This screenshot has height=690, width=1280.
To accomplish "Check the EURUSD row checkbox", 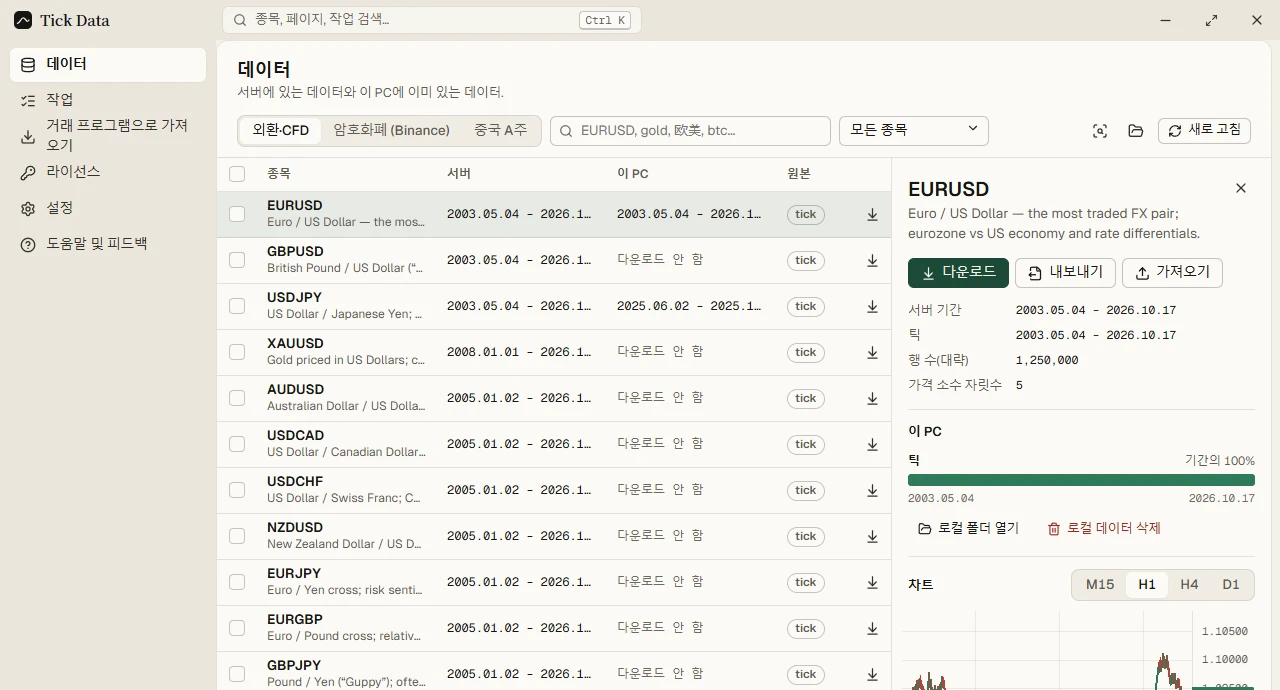I will [x=237, y=214].
